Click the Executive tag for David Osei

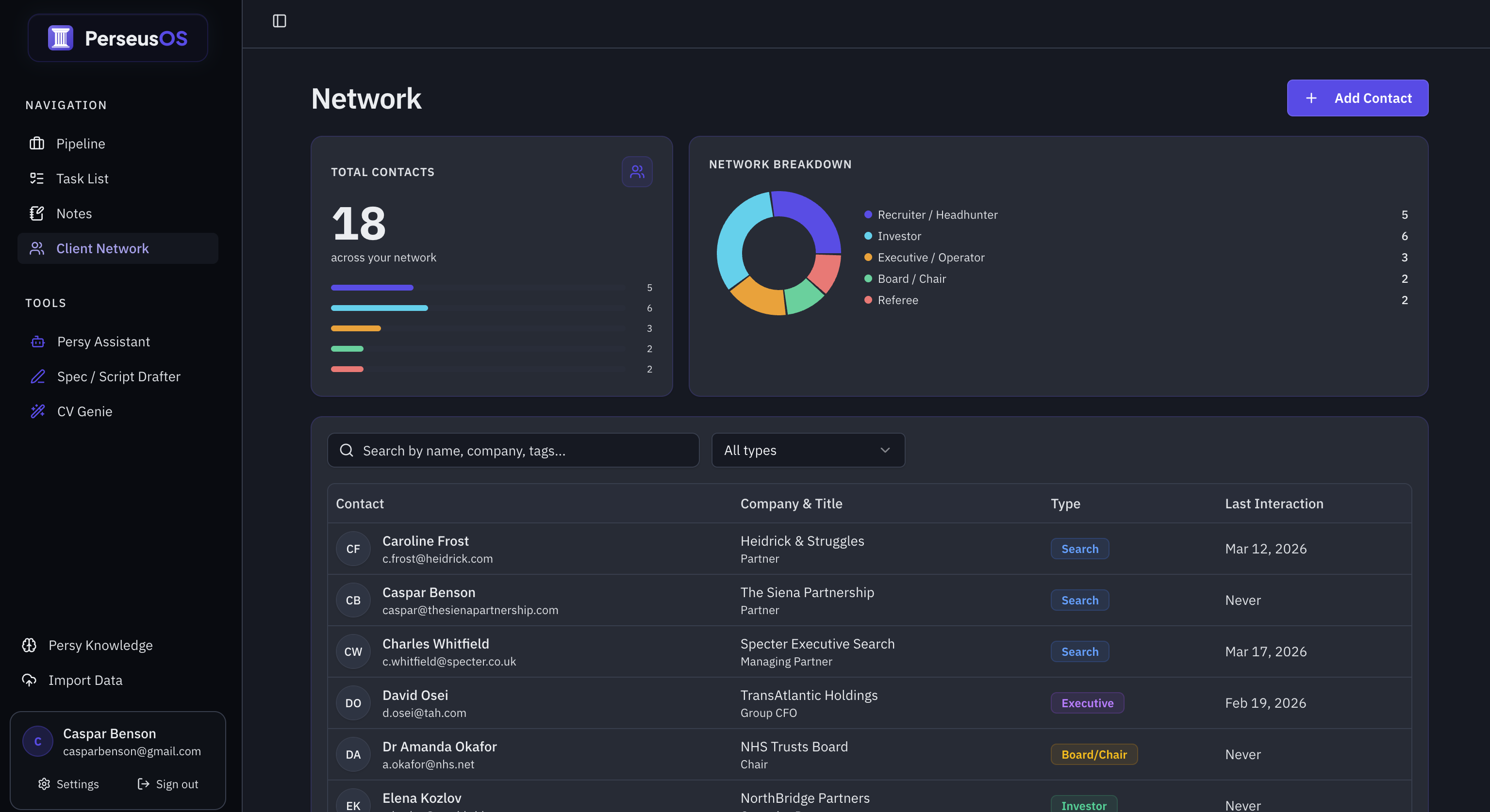click(x=1087, y=703)
